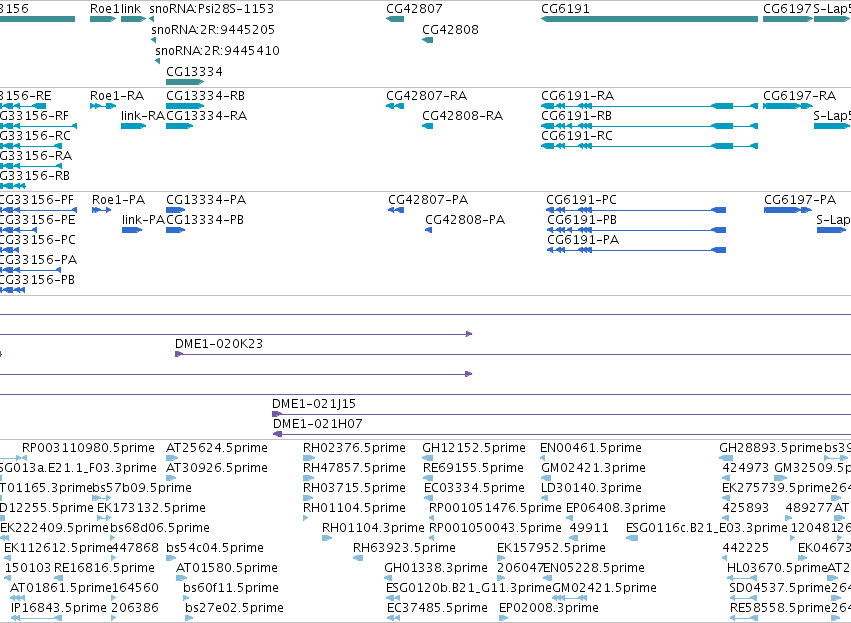
Task: Select the link-RA transcript
Action: pyautogui.click(x=134, y=126)
